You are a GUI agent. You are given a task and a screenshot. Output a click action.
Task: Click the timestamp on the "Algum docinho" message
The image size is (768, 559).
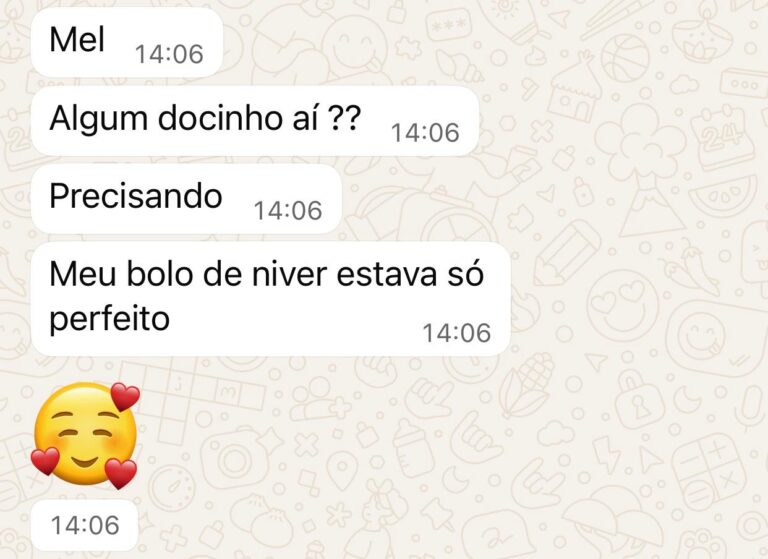click(425, 133)
